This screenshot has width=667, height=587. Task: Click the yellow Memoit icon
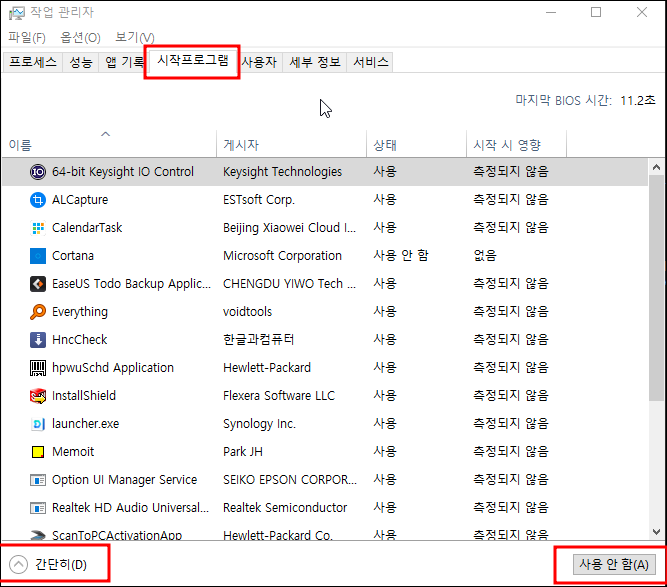(x=38, y=452)
